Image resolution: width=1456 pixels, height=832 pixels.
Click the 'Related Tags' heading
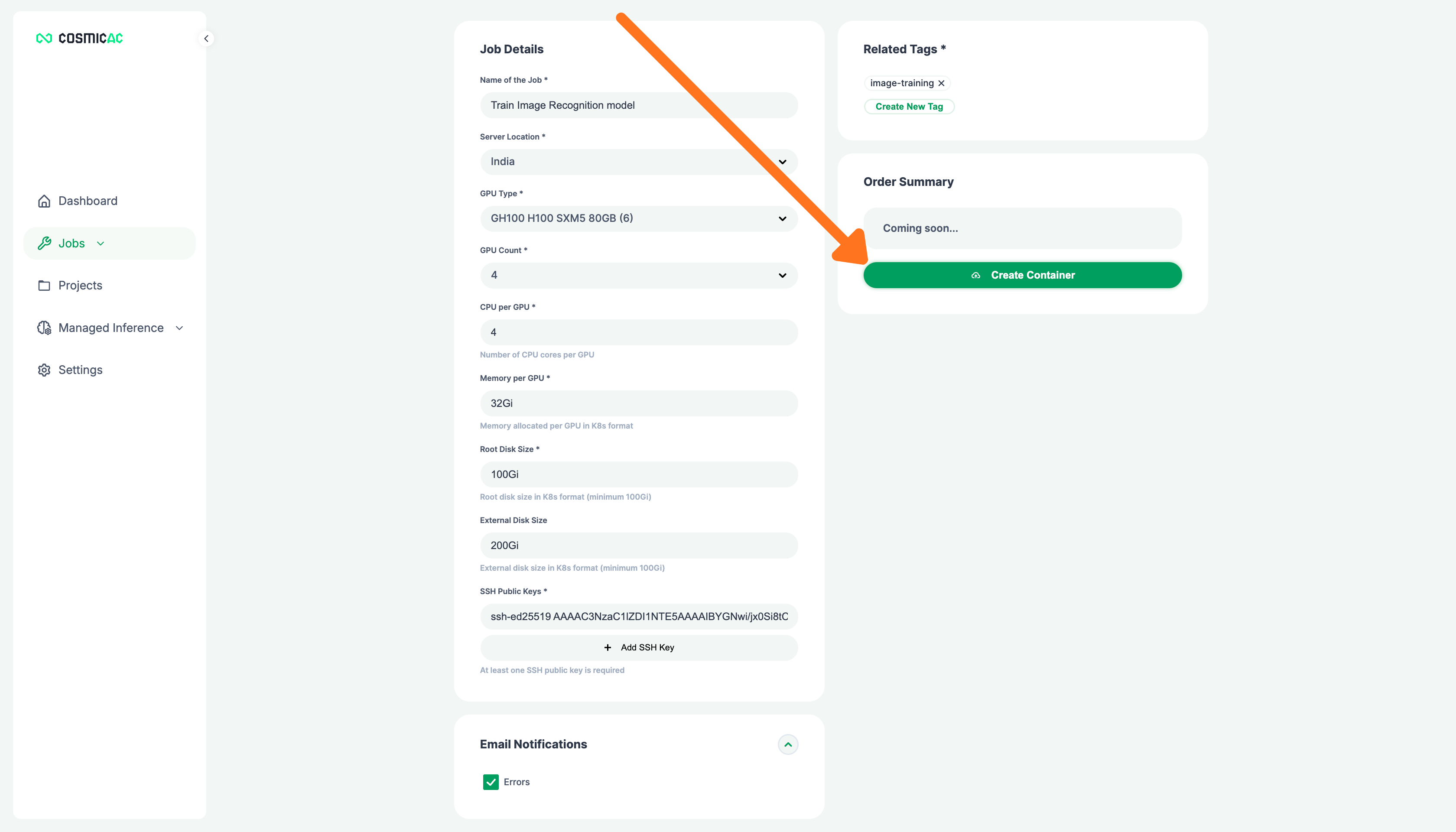click(x=904, y=49)
